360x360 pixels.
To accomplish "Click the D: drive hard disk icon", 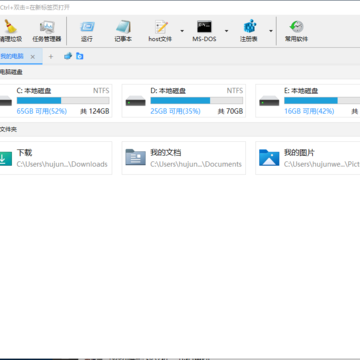I will [x=135, y=101].
